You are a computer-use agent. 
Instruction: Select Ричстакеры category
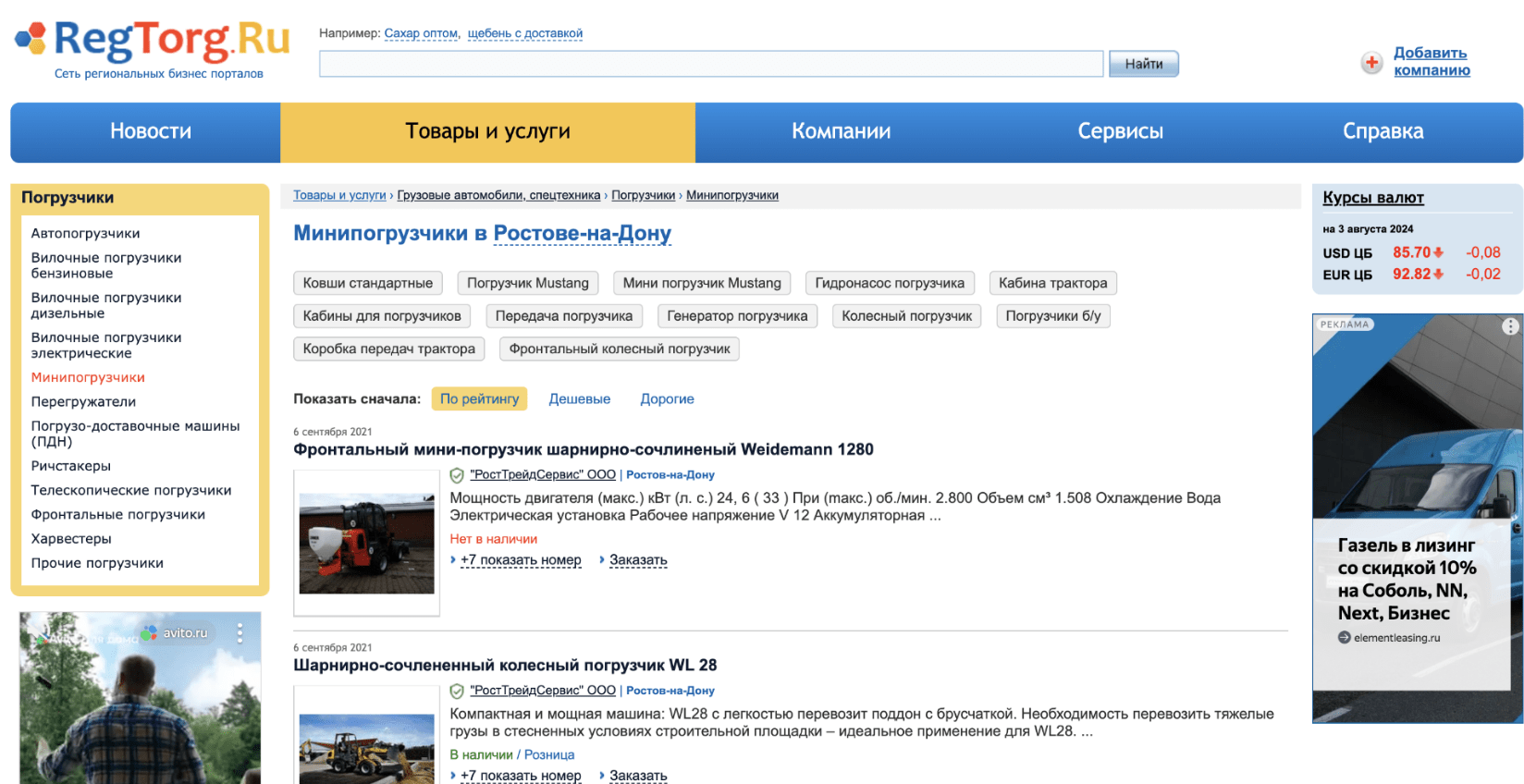click(x=71, y=466)
